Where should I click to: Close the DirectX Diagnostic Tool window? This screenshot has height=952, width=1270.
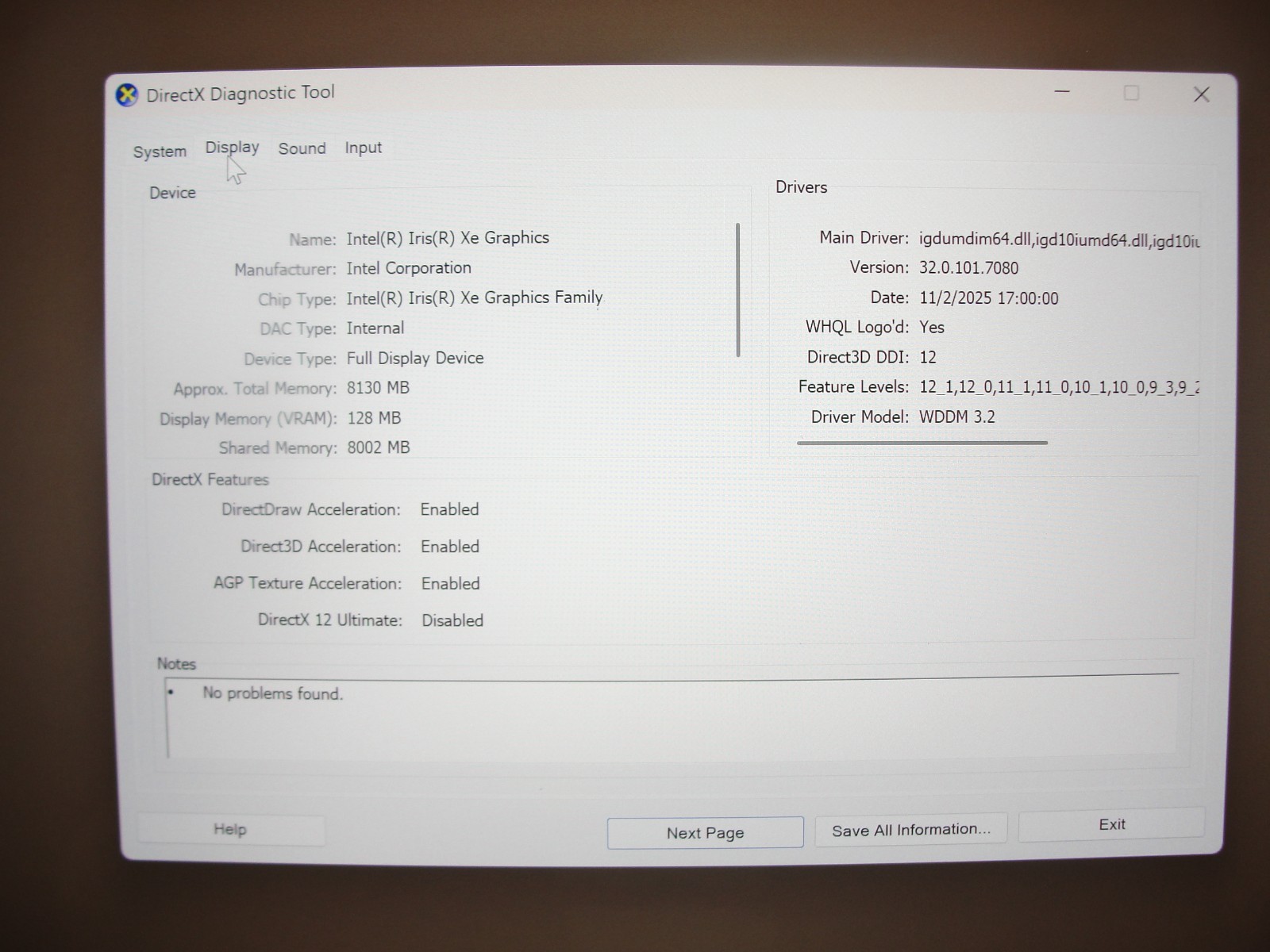pos(1202,94)
